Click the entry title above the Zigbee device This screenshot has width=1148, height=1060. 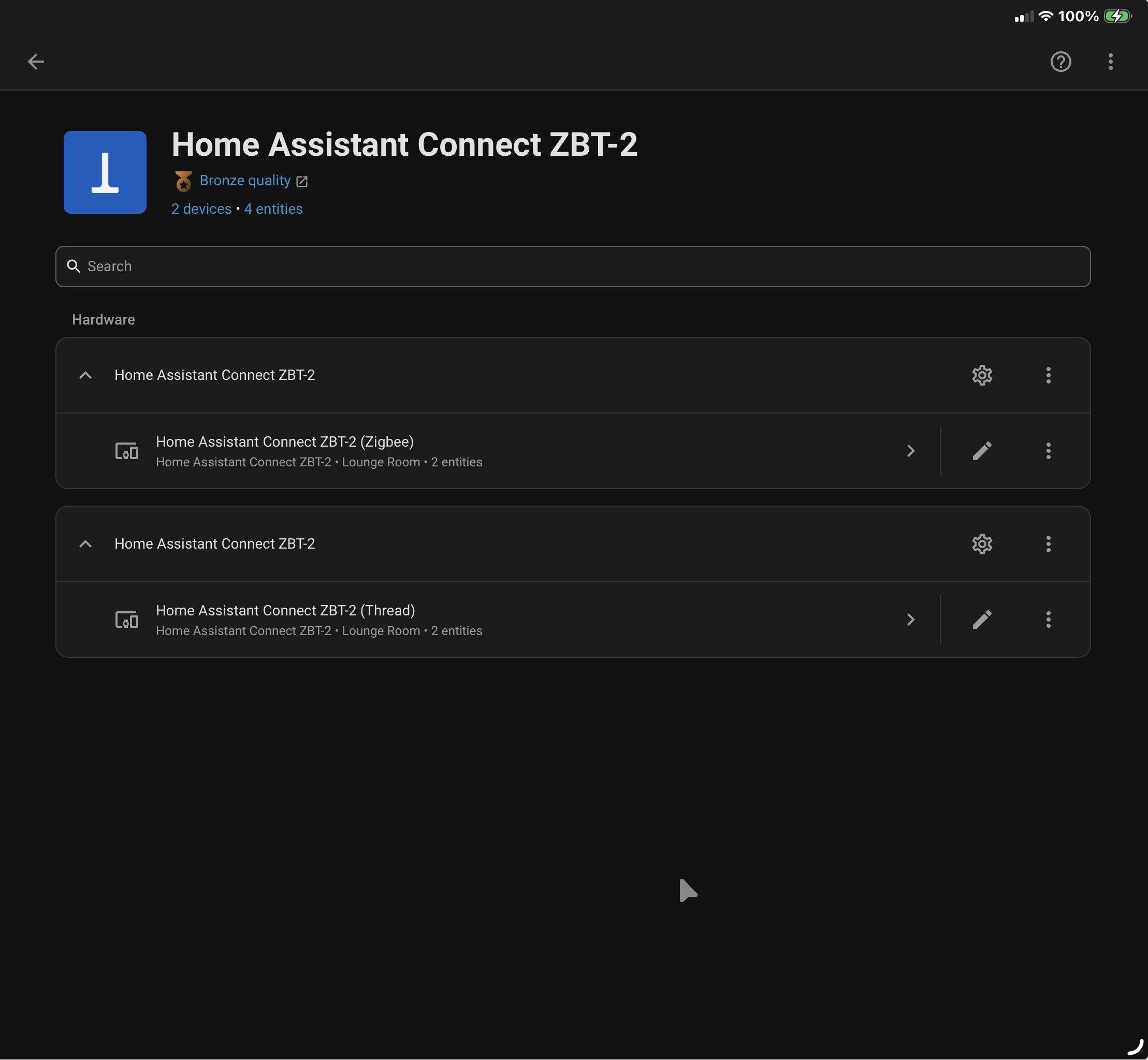click(x=214, y=375)
